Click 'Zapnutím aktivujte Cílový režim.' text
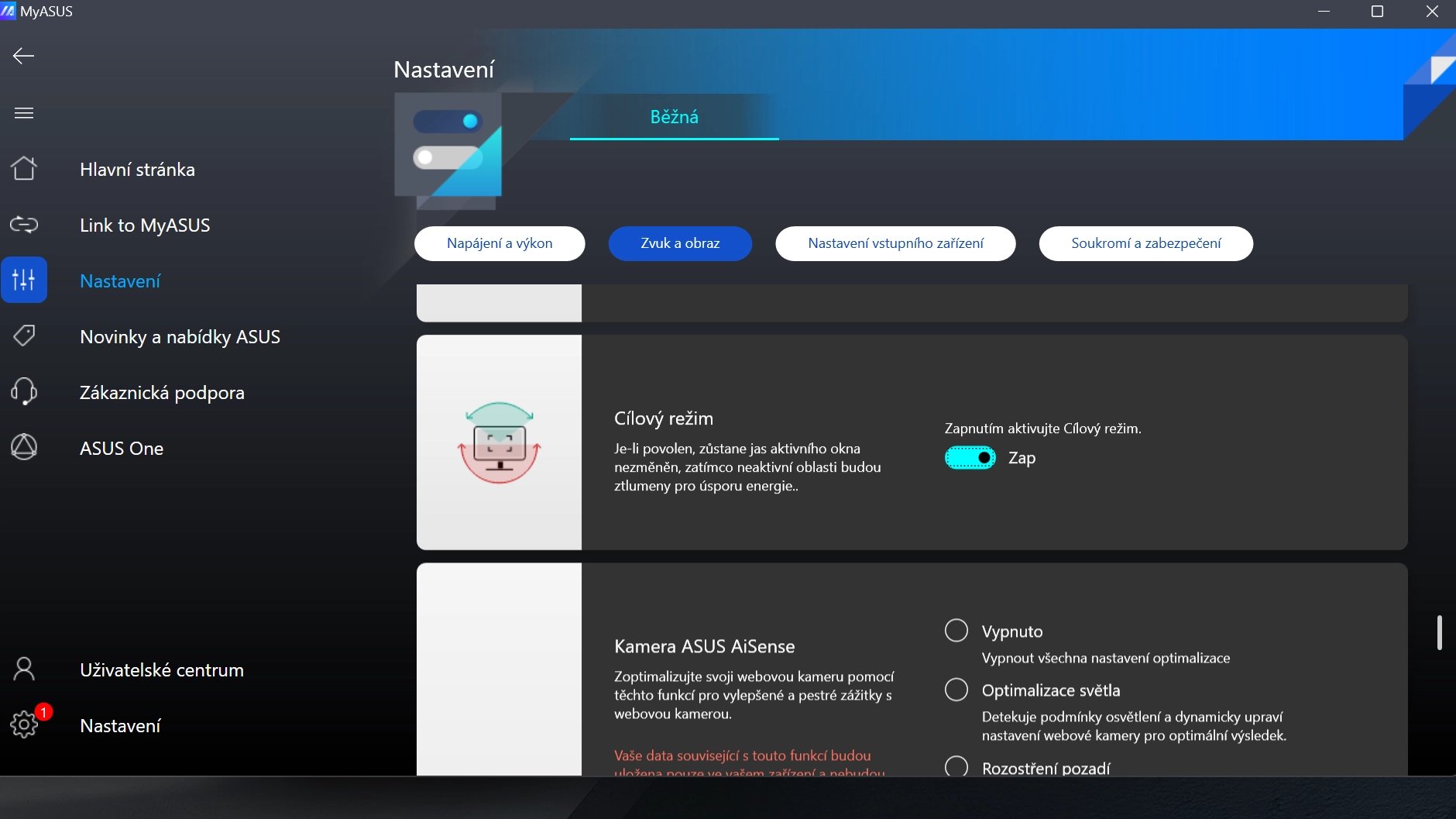Viewport: 1456px width, 819px height. [1042, 428]
